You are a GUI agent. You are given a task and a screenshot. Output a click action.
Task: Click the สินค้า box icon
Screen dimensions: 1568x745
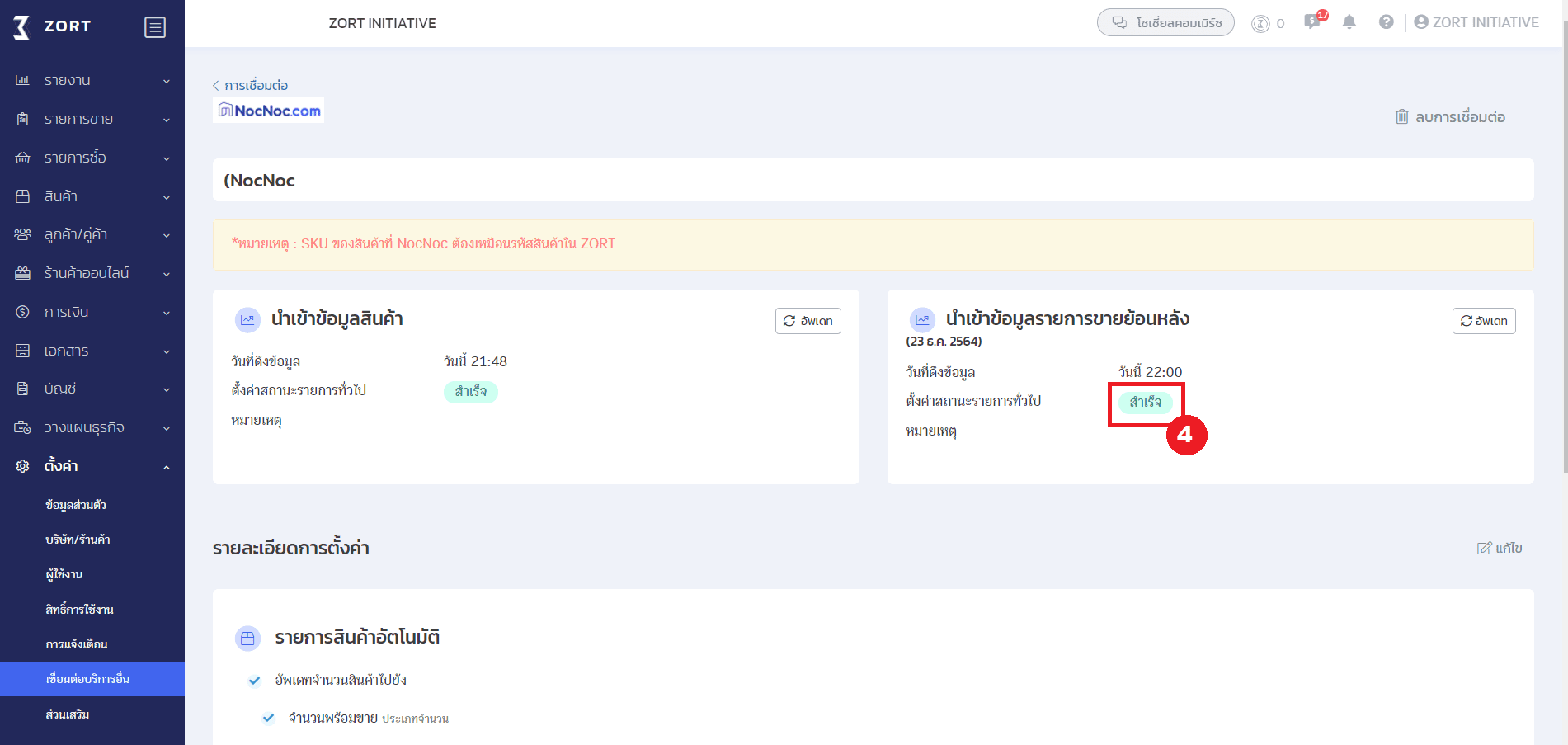(22, 196)
